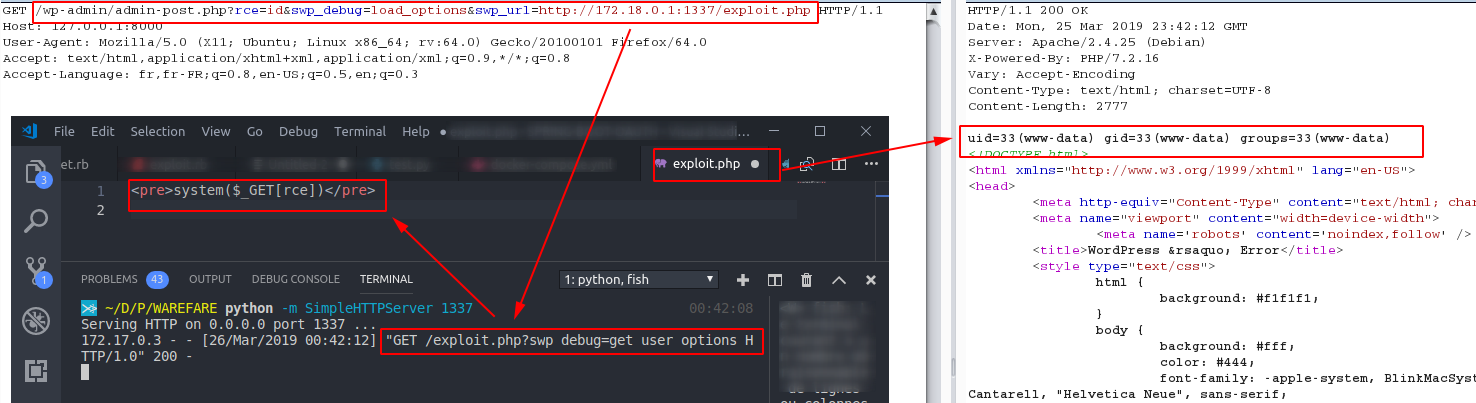The width and height of the screenshot is (1476, 403).
Task: Switch to the DEBUG CONSOLE panel tab
Action: click(296, 279)
